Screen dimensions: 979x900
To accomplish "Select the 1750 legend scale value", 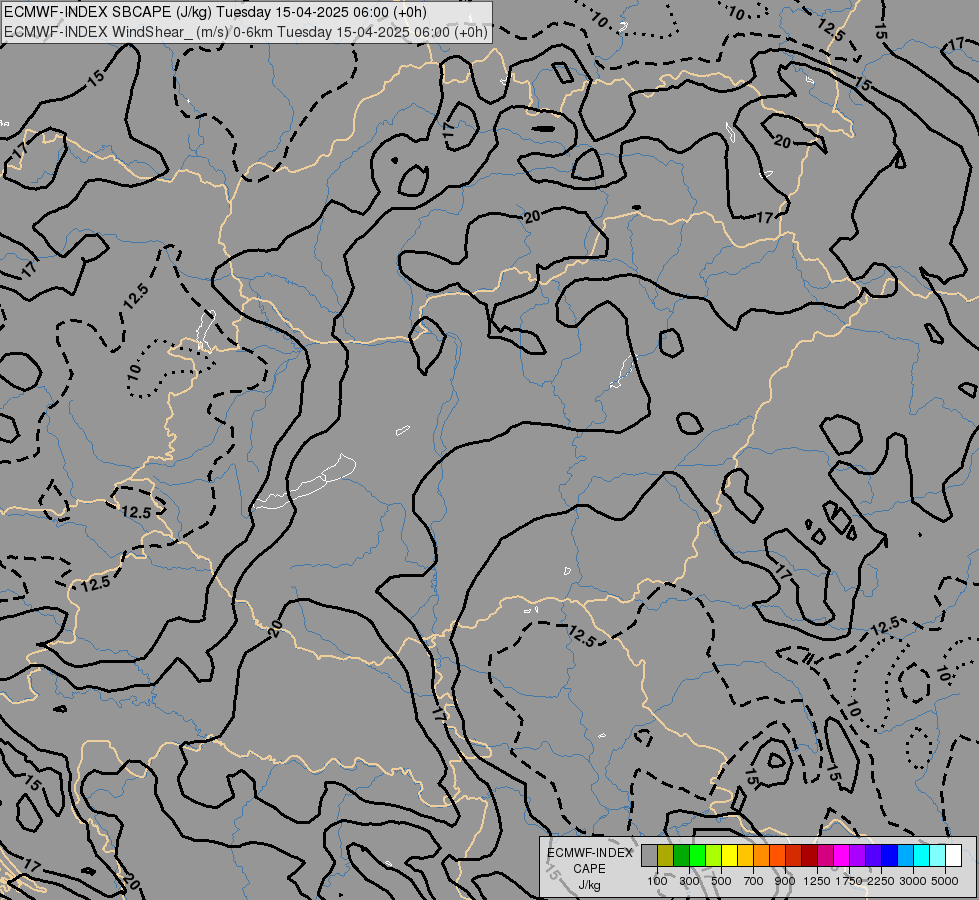I will 849,881.
